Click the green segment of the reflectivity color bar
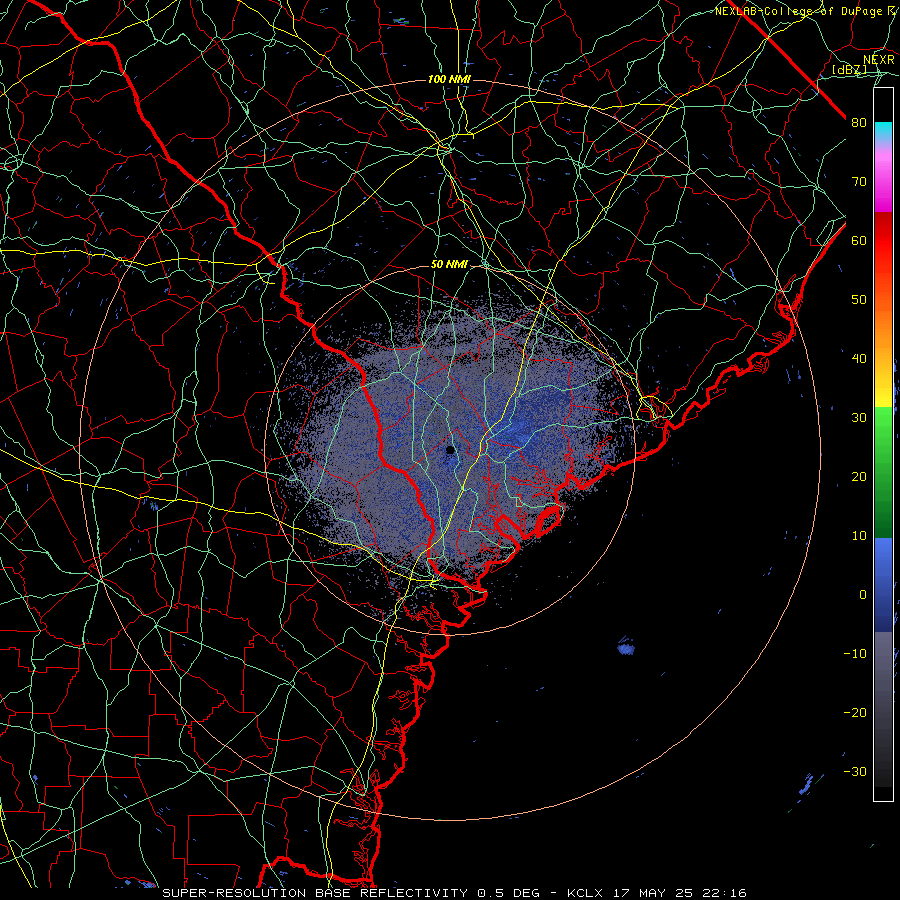 (x=883, y=472)
